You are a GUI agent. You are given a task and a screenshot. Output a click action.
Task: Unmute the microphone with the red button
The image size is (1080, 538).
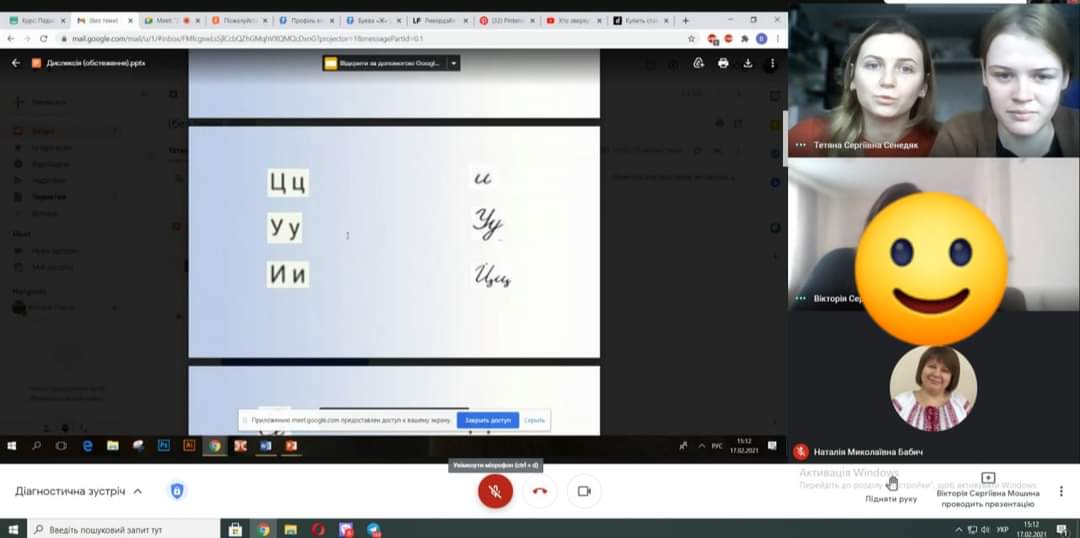click(494, 491)
